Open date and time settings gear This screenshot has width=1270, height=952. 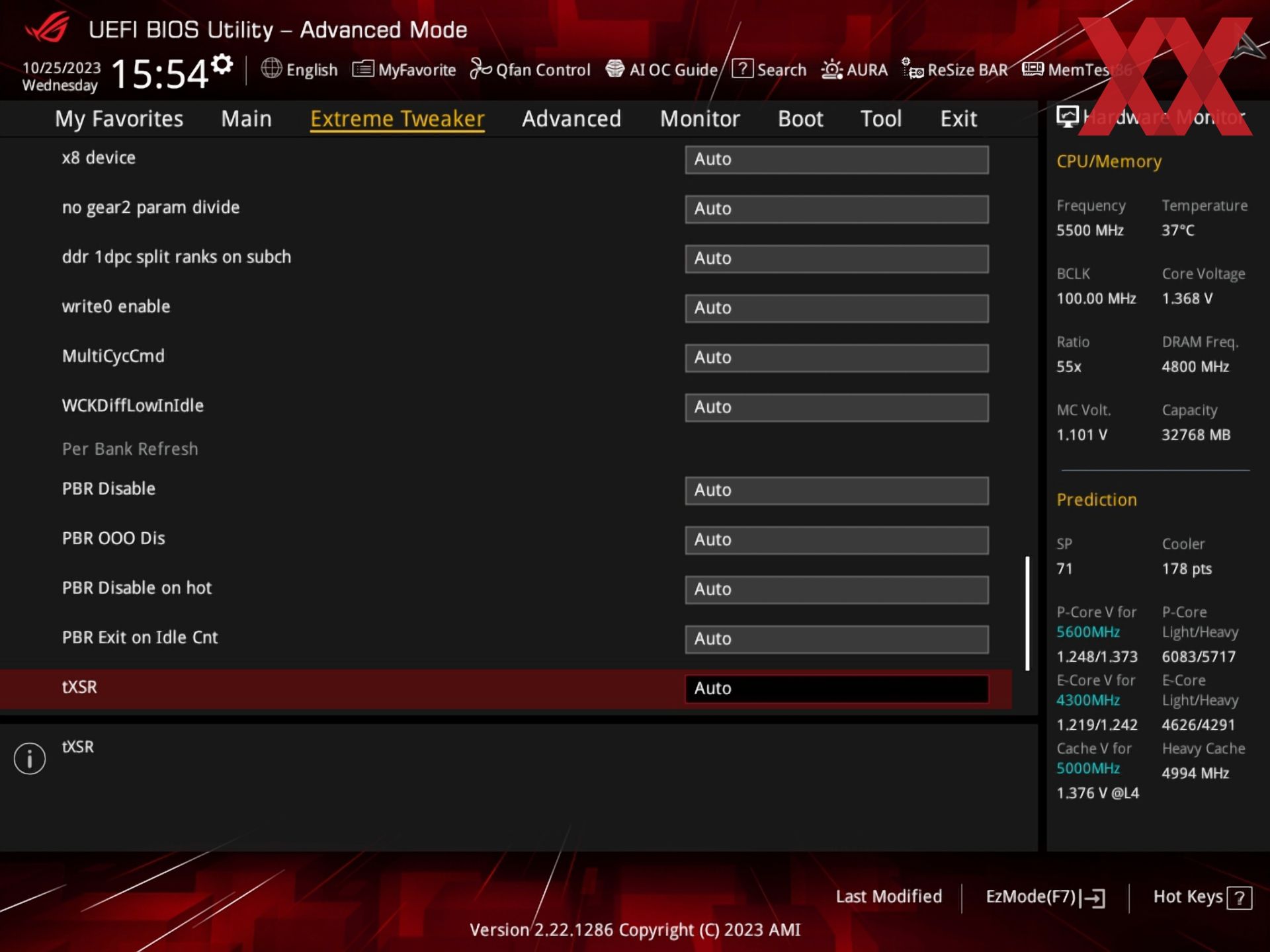pyautogui.click(x=222, y=64)
